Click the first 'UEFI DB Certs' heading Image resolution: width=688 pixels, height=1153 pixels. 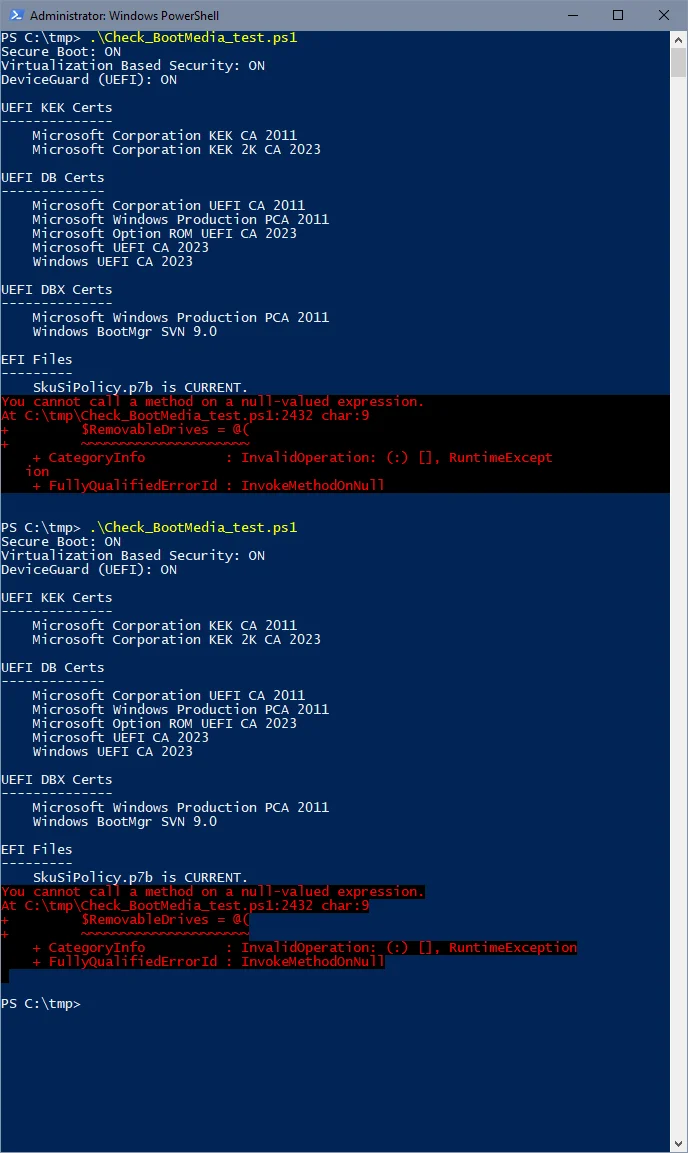(52, 178)
